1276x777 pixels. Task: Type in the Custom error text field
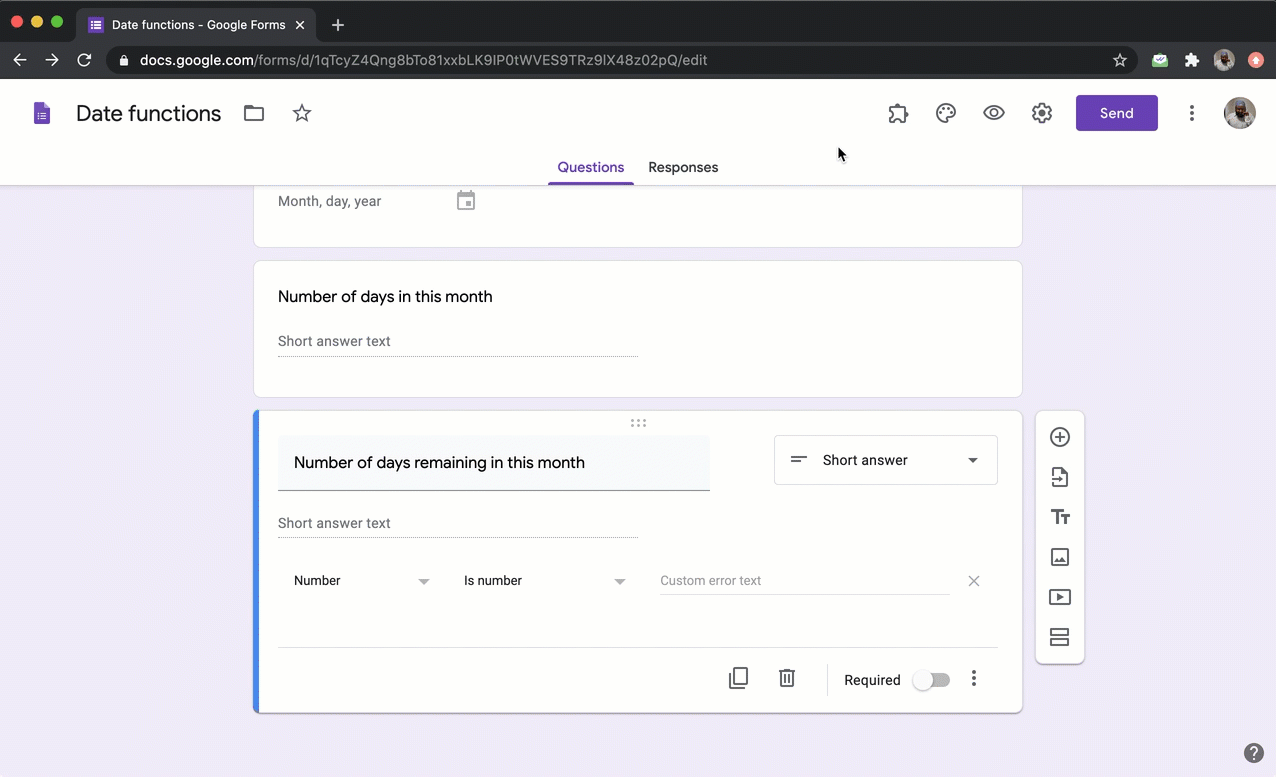click(805, 580)
